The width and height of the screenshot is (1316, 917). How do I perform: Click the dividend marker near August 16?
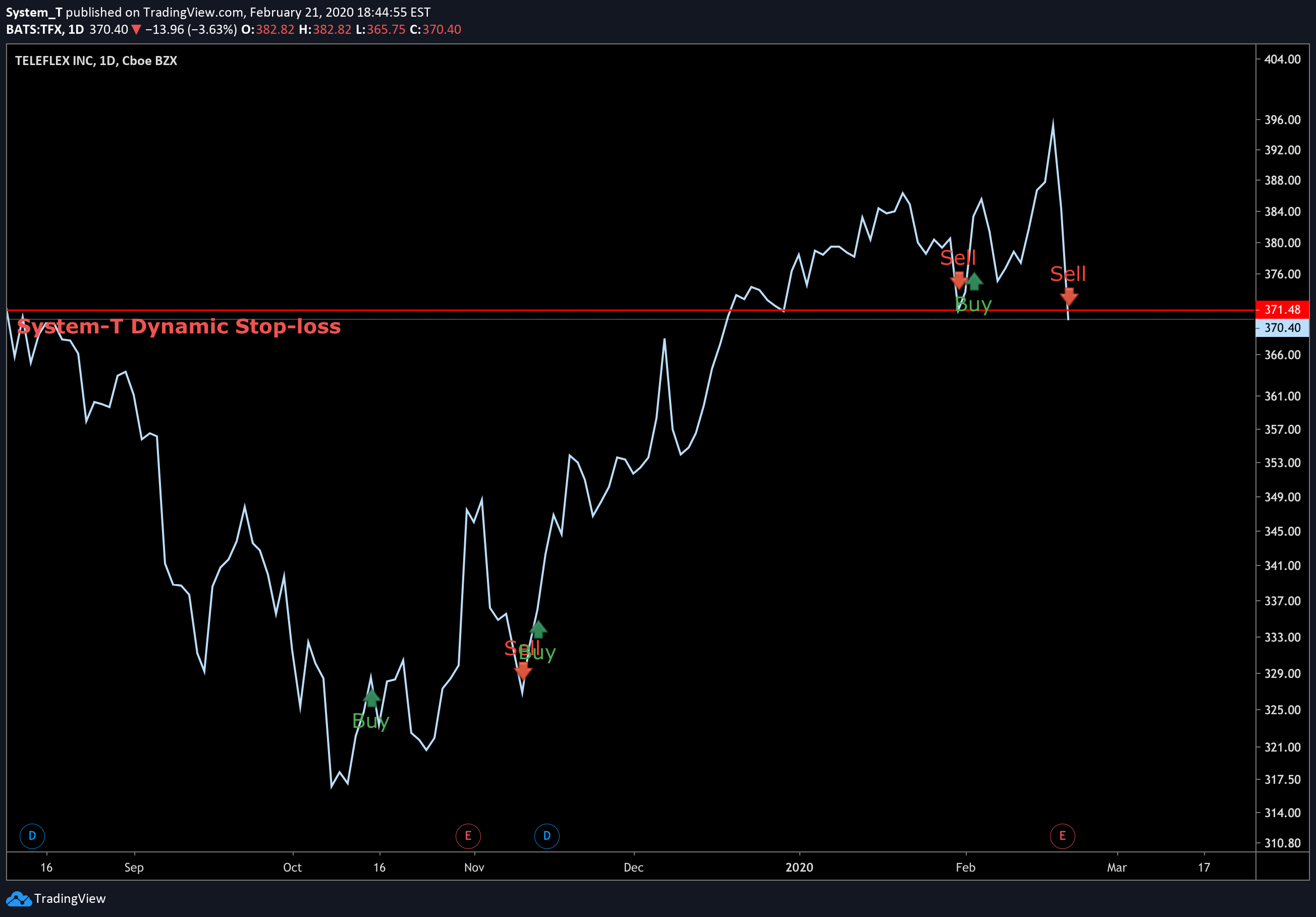tap(32, 836)
